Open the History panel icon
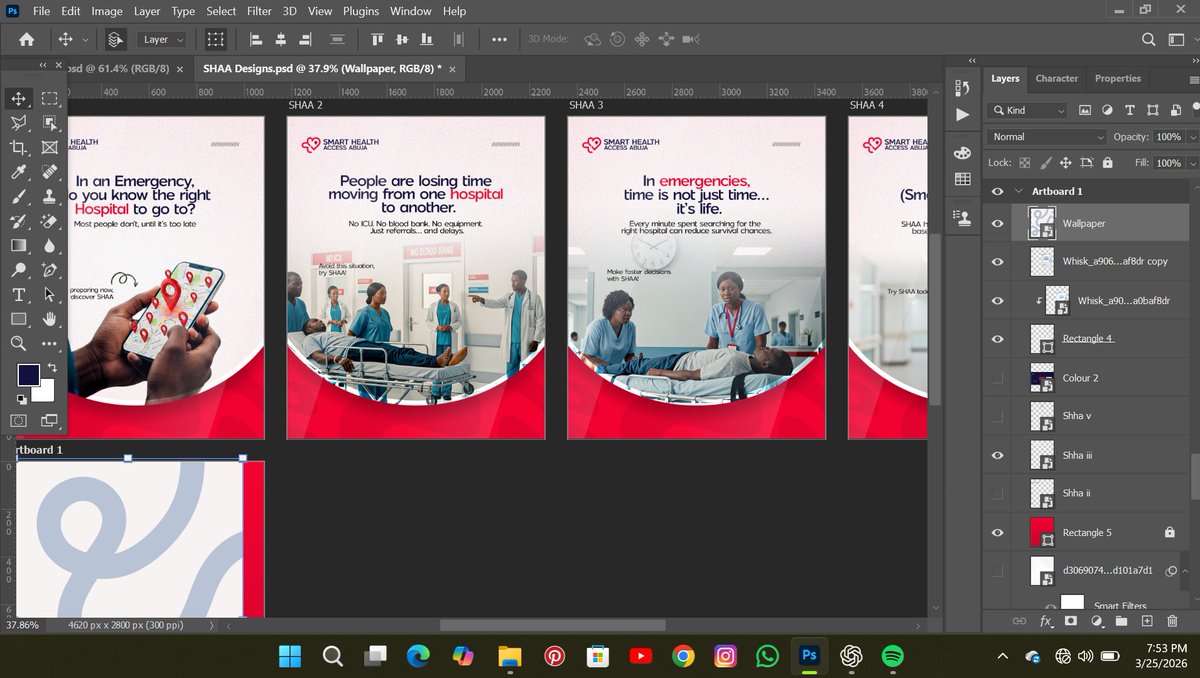This screenshot has height=678, width=1200. (x=962, y=87)
